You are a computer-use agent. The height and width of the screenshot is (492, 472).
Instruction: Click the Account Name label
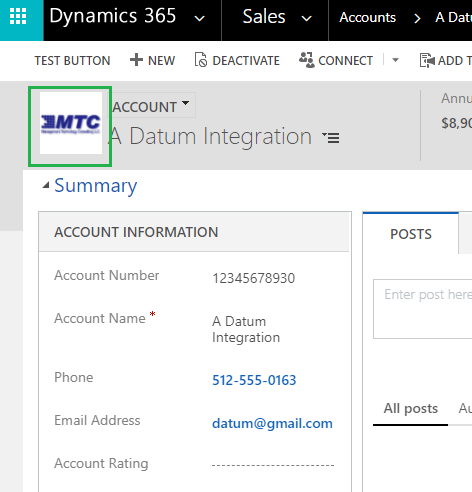point(100,318)
